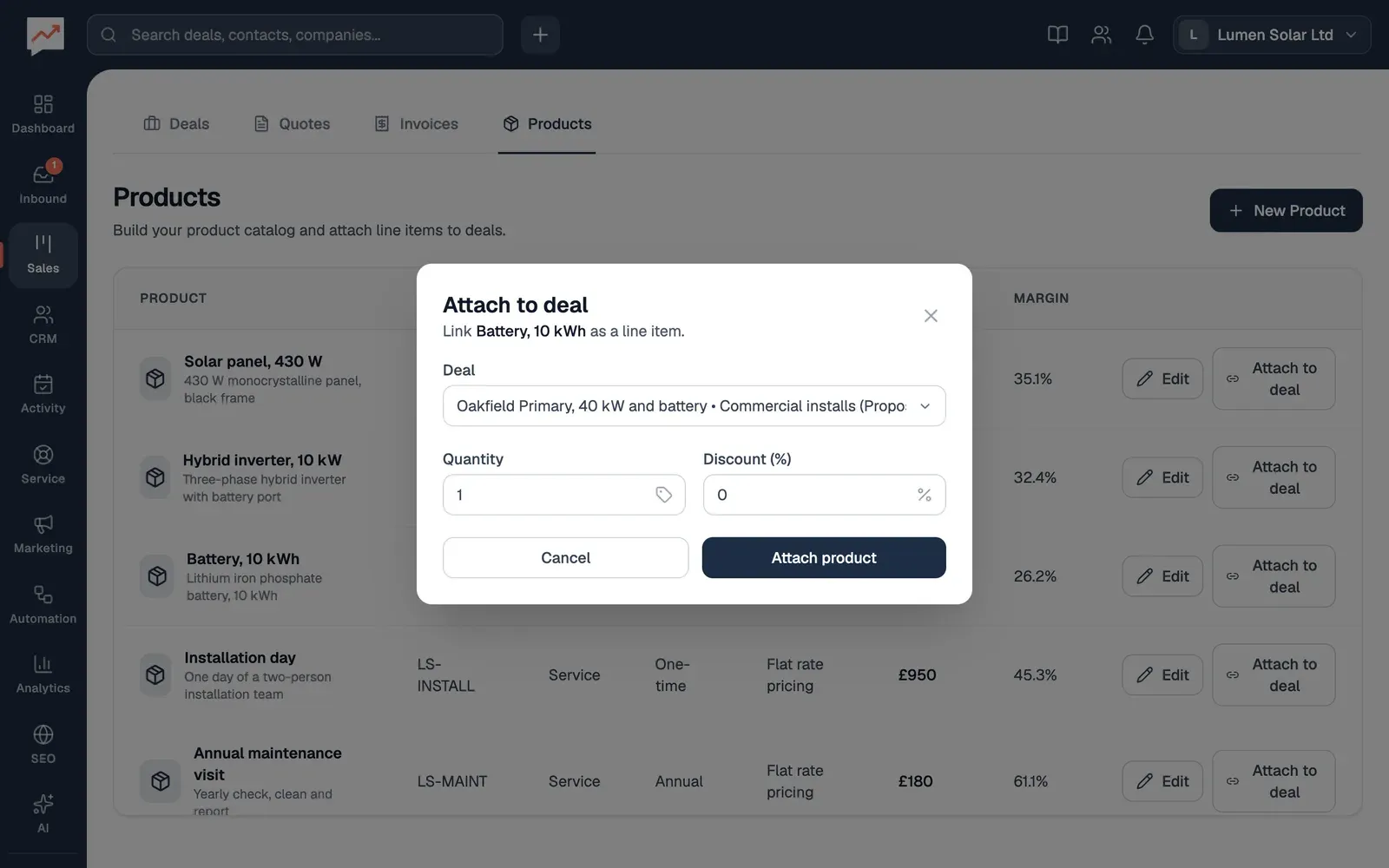Switch to the Quotes tab
This screenshot has height=868, width=1389.
point(292,124)
